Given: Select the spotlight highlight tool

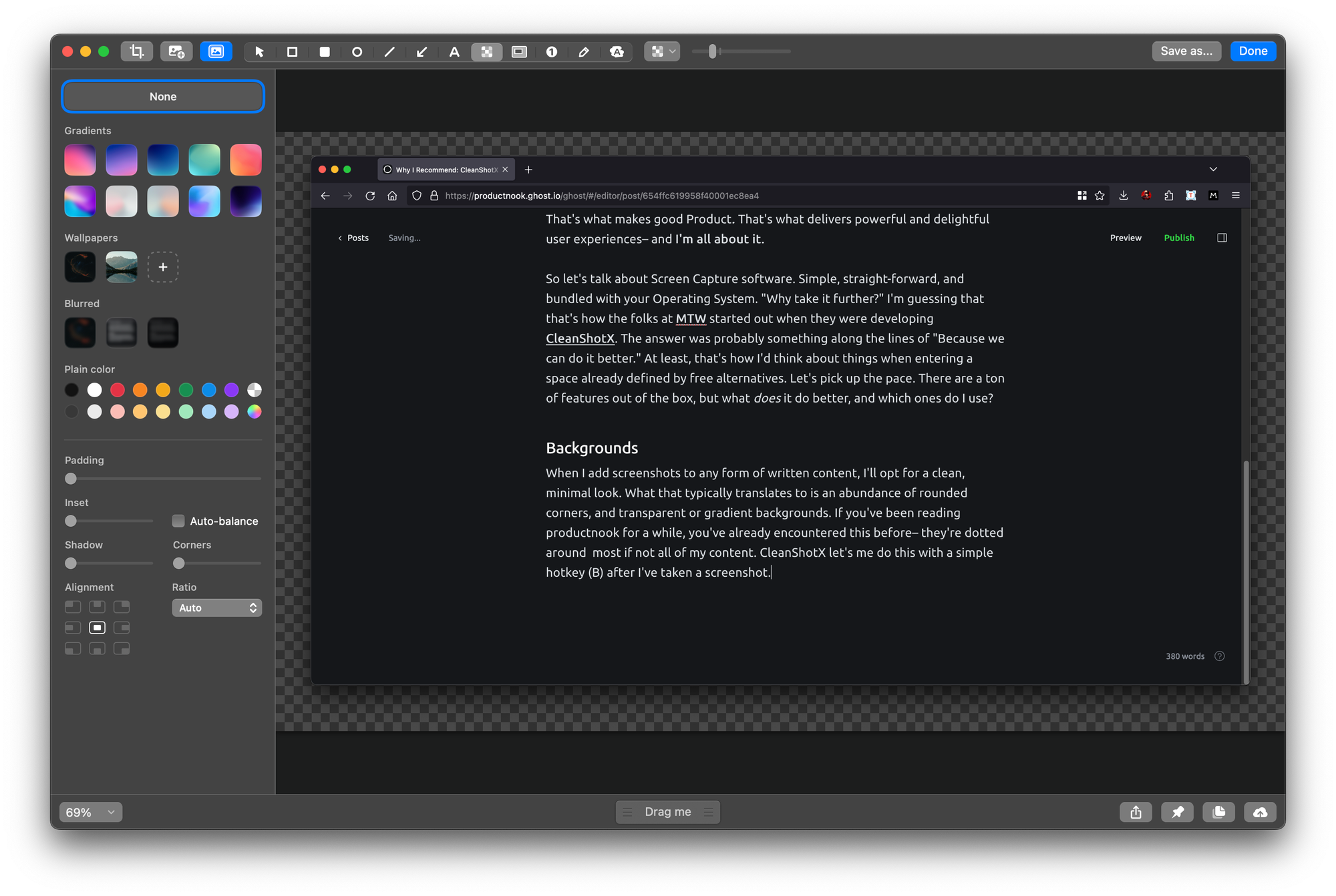Looking at the screenshot, I should coord(519,51).
